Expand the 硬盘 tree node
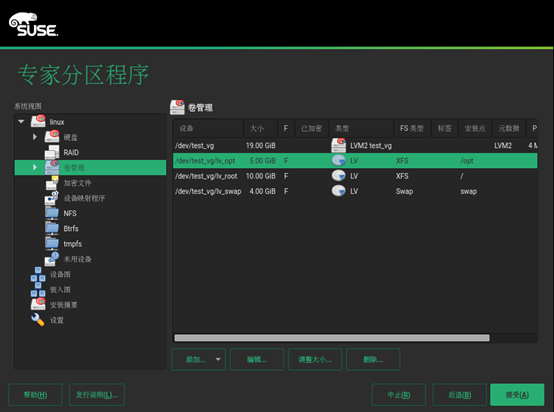 35,137
